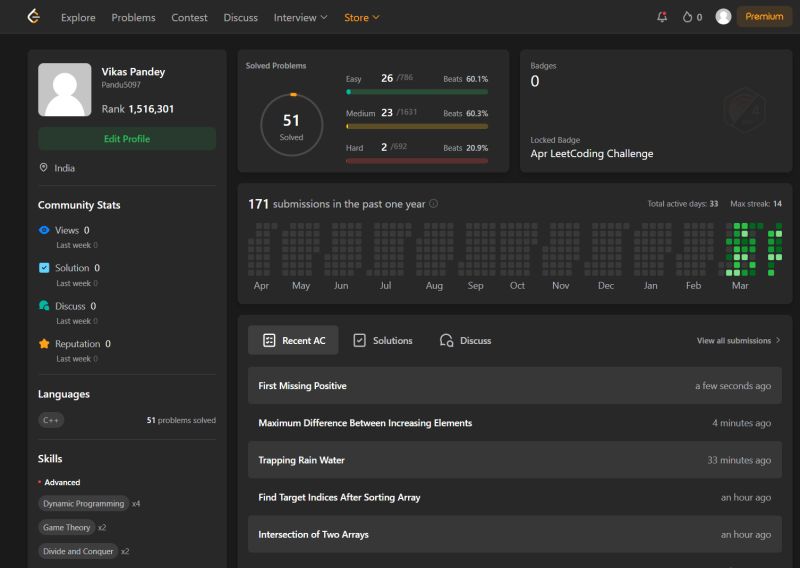Viewport: 800px width, 568px height.
Task: Click the Mar label on the heatmap
Action: 740,286
